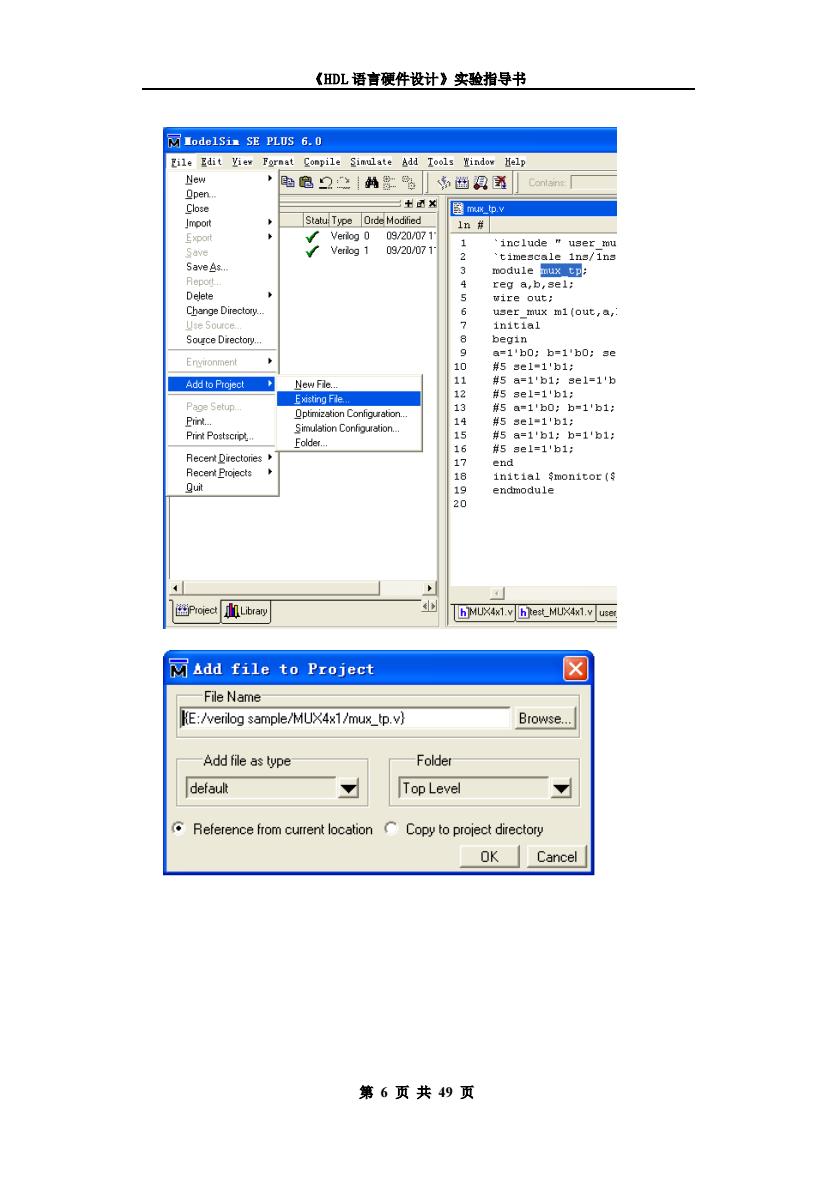
Task: Expand the Recent Directories submenu
Action: pos(270,457)
